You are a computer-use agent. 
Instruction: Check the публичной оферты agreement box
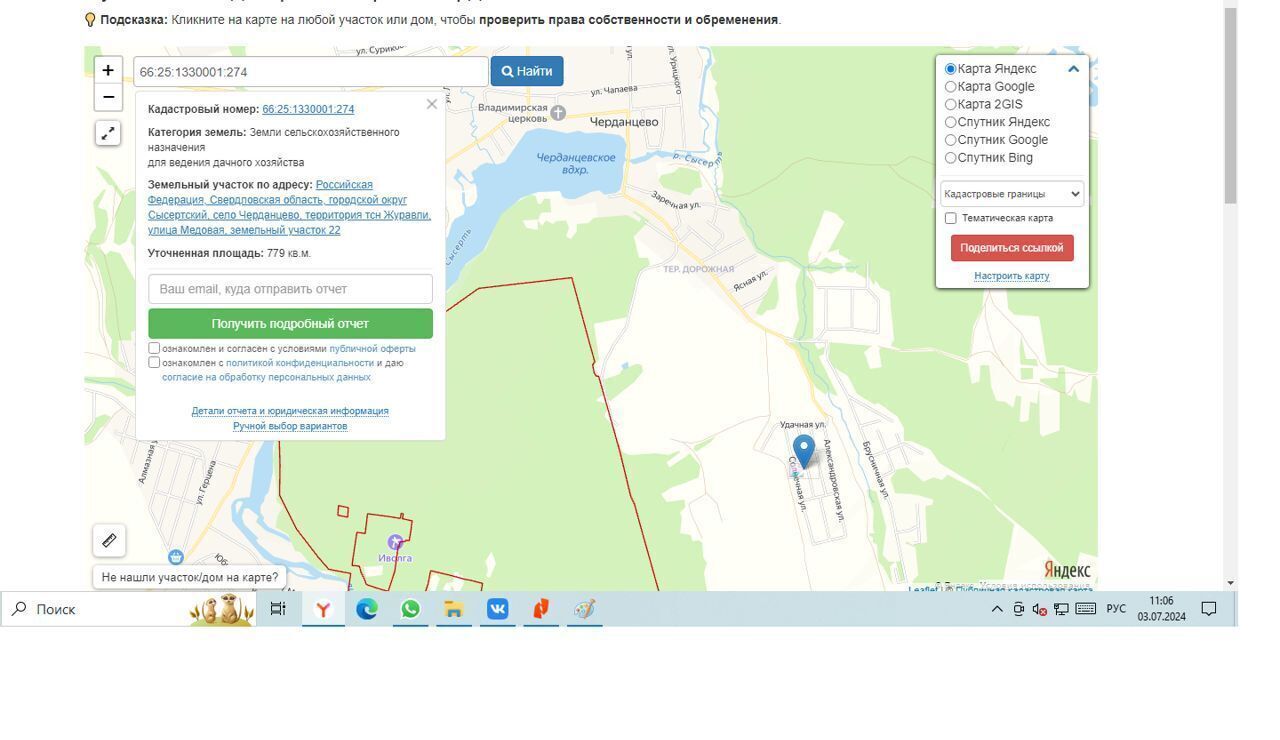tap(154, 348)
